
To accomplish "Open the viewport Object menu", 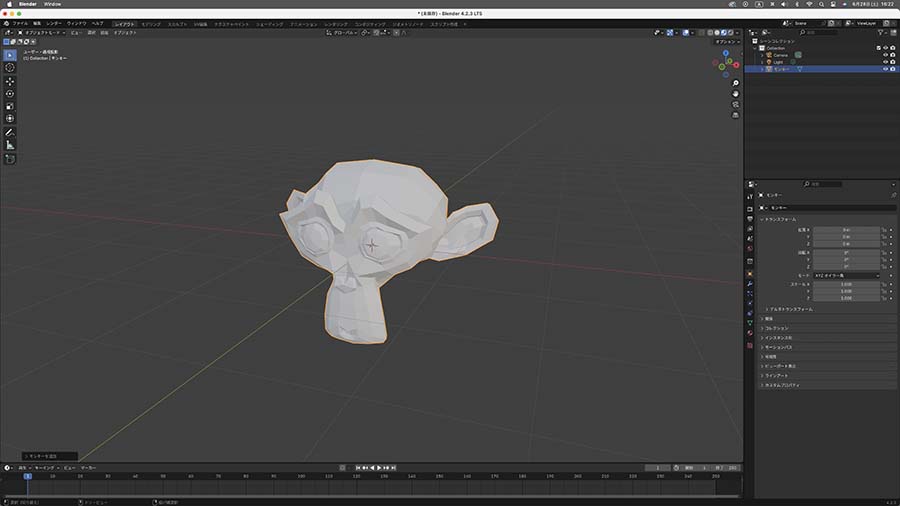I will pyautogui.click(x=125, y=33).
